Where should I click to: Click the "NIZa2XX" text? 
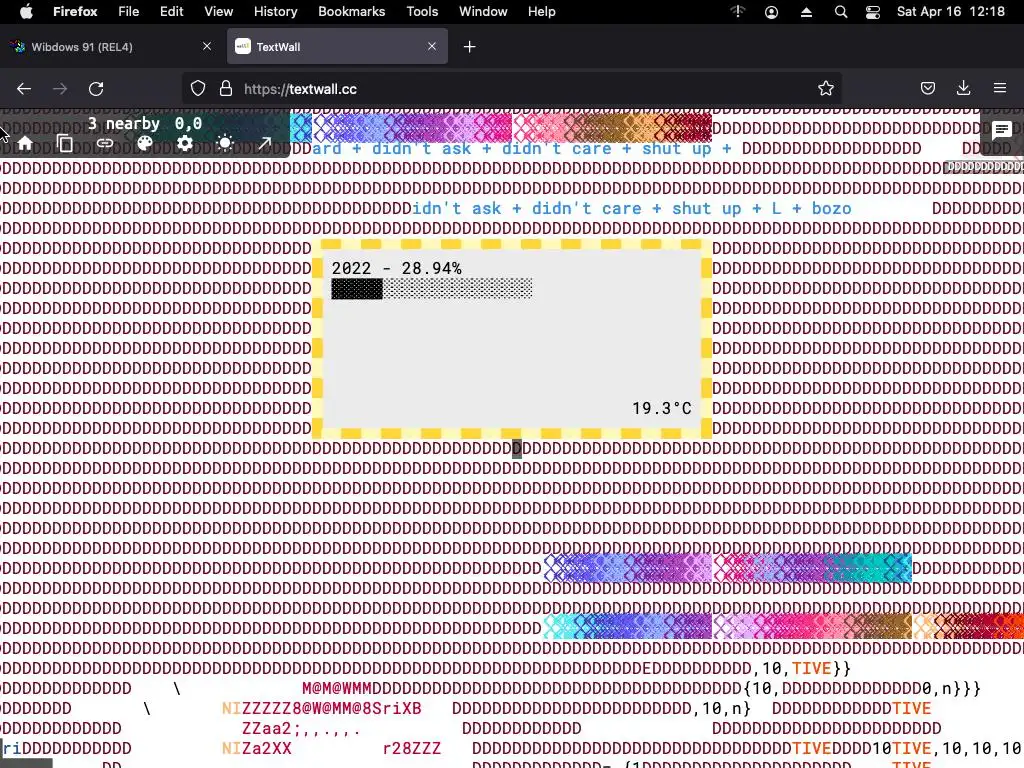click(257, 748)
